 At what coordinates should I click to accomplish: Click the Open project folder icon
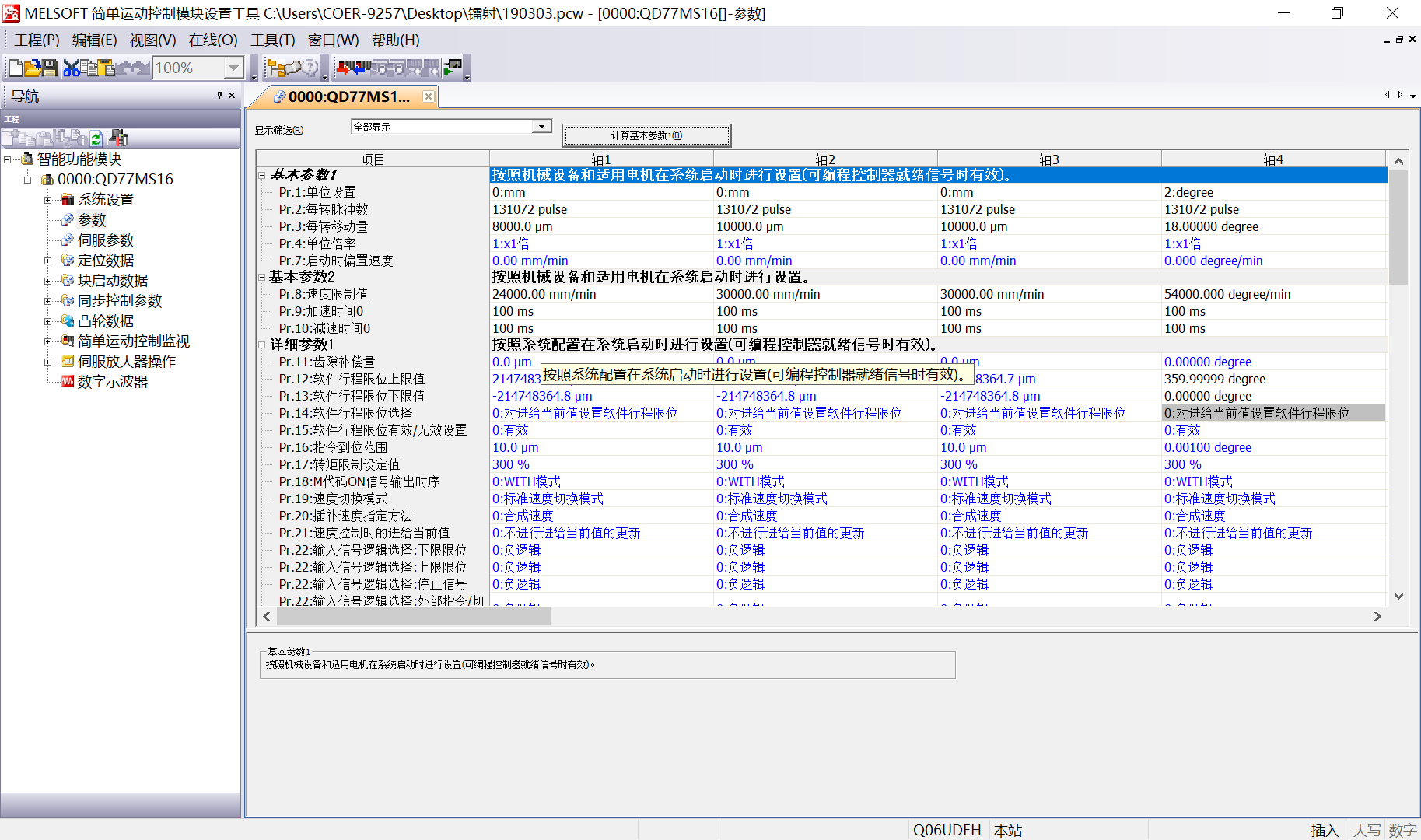(x=32, y=68)
